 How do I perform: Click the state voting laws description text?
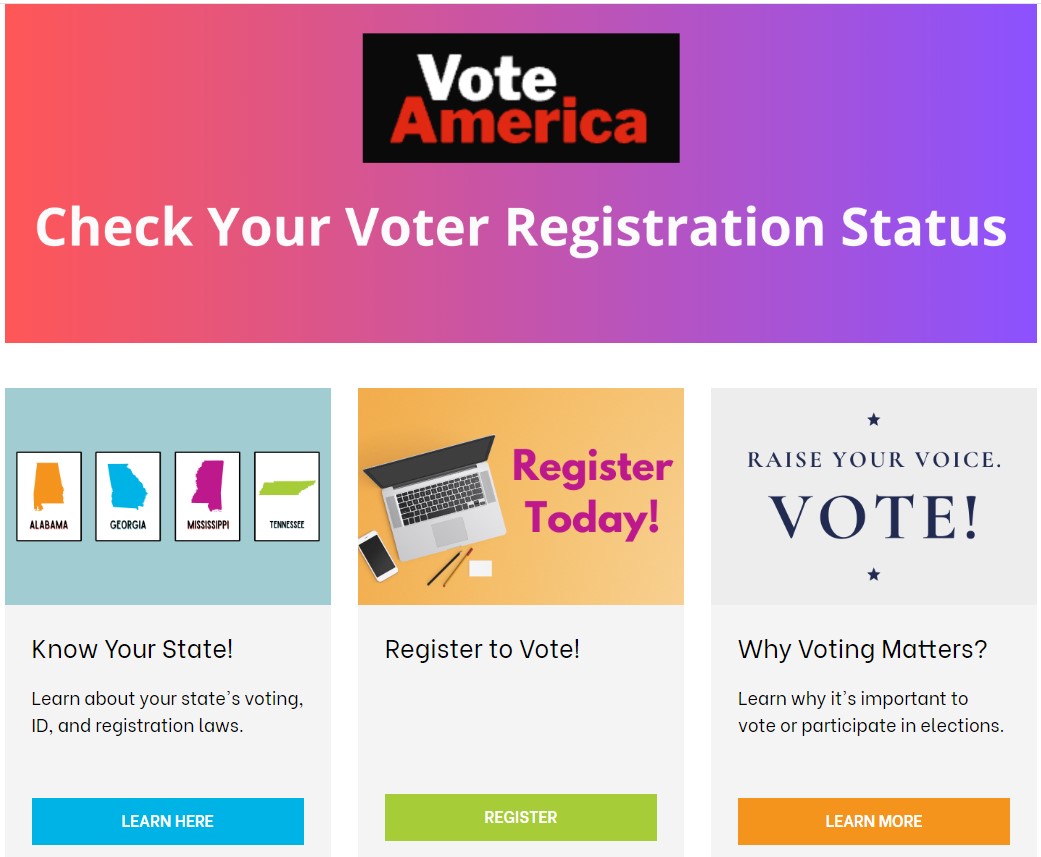(167, 712)
